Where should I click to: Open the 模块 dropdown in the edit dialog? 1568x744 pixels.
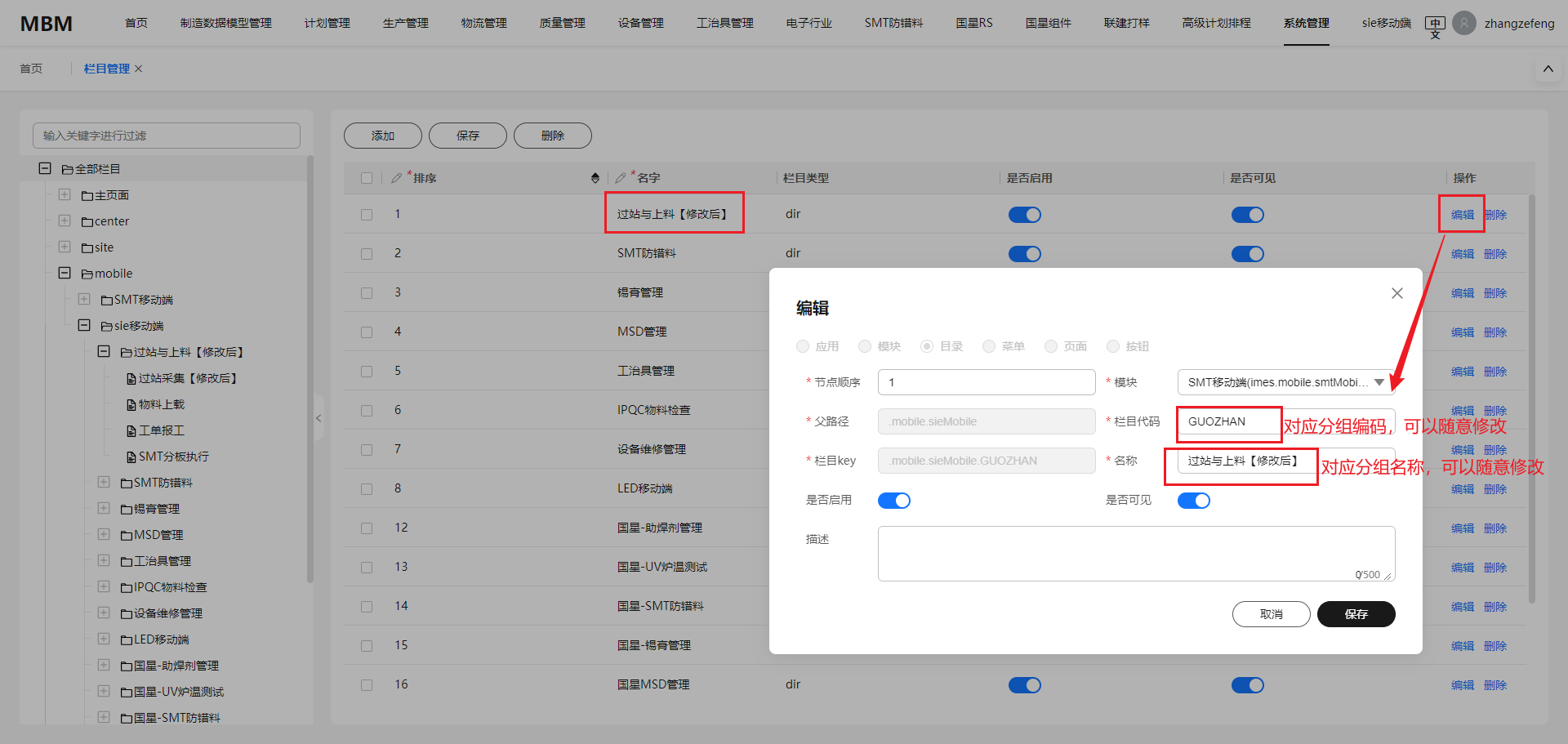click(x=1285, y=382)
